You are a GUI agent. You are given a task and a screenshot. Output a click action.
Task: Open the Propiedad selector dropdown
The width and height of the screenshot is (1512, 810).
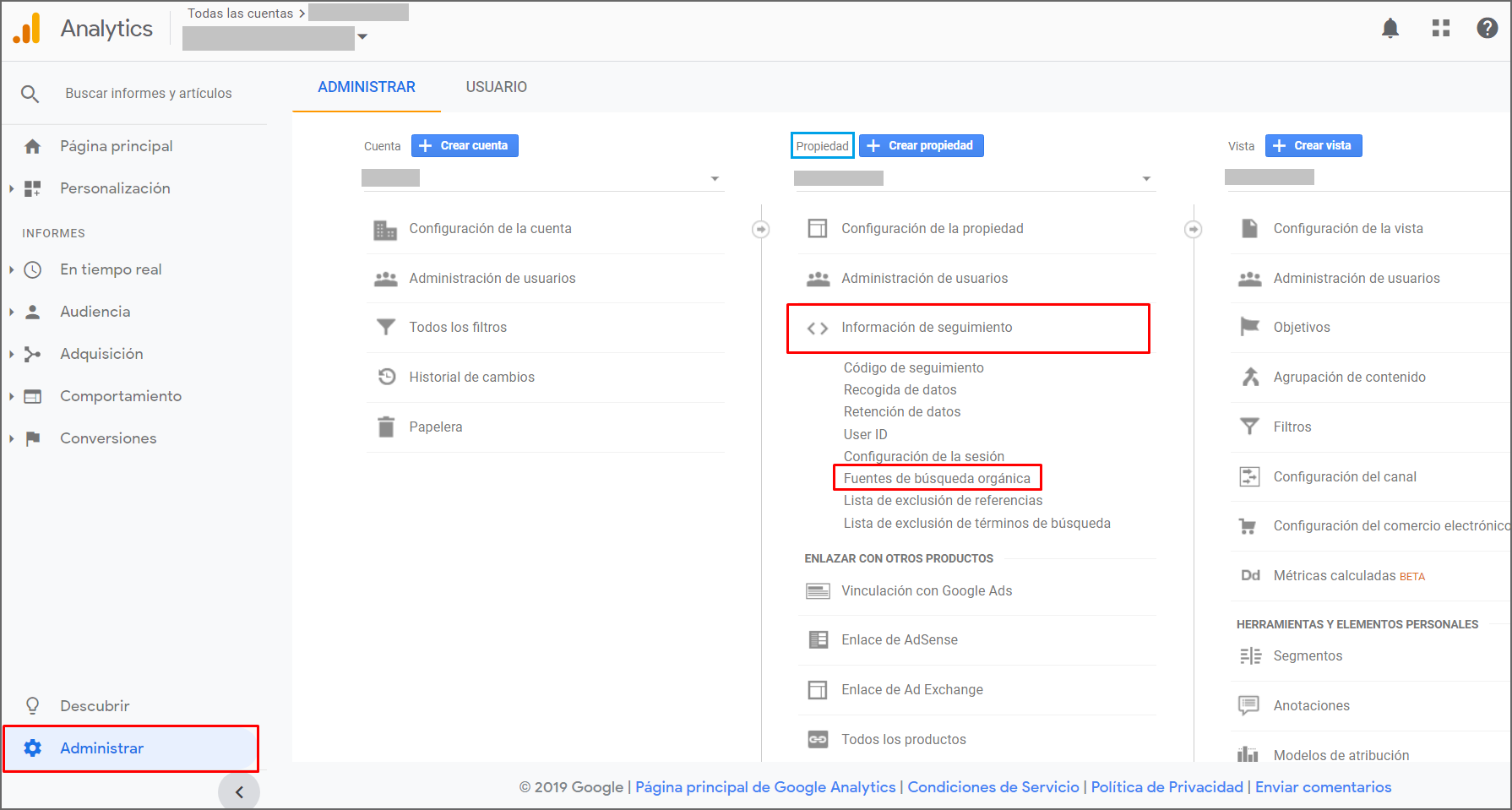point(1145,179)
